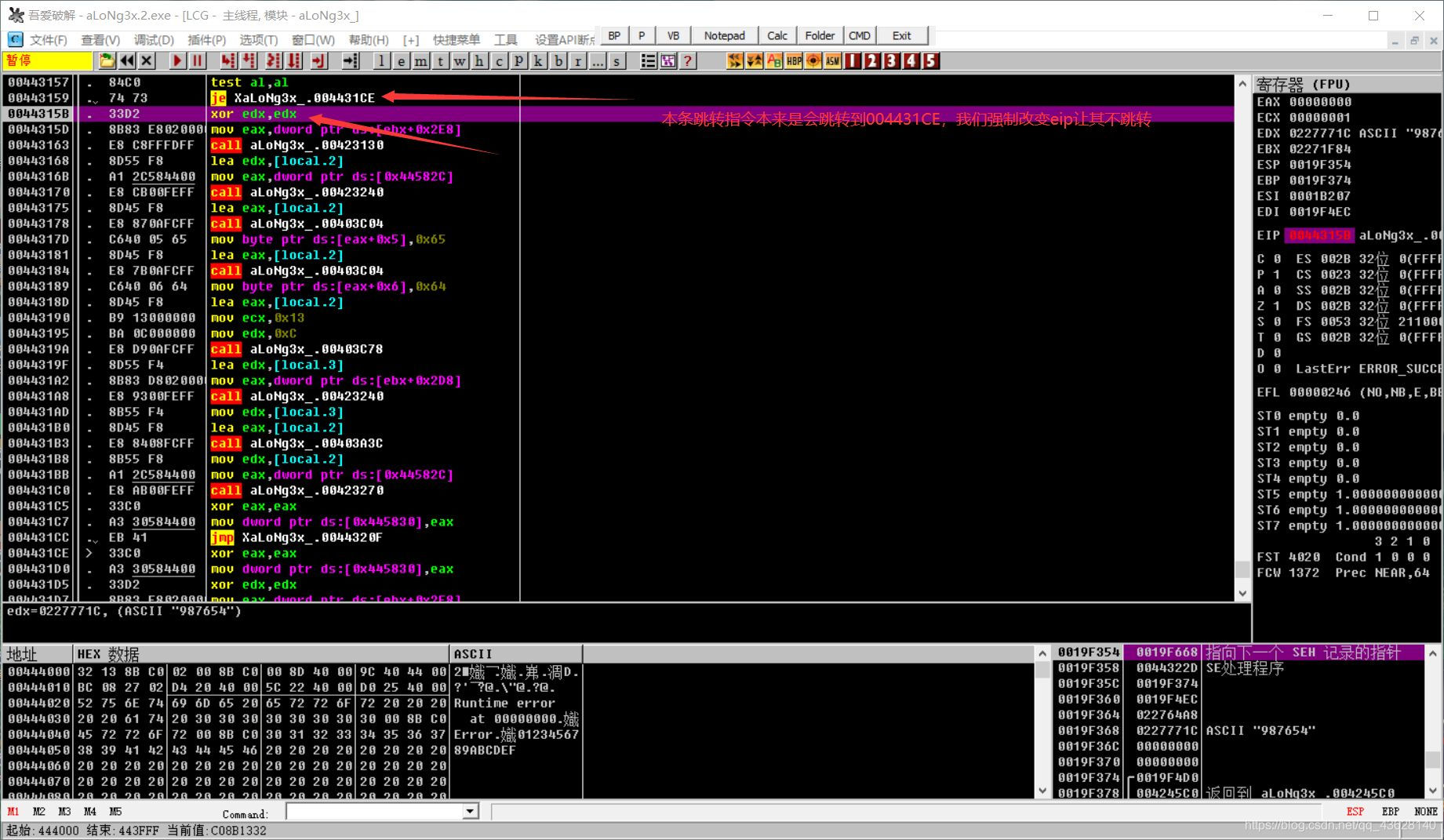This screenshot has height=840, width=1444.
Task: Click the red pause toolbar icon
Action: [198, 60]
